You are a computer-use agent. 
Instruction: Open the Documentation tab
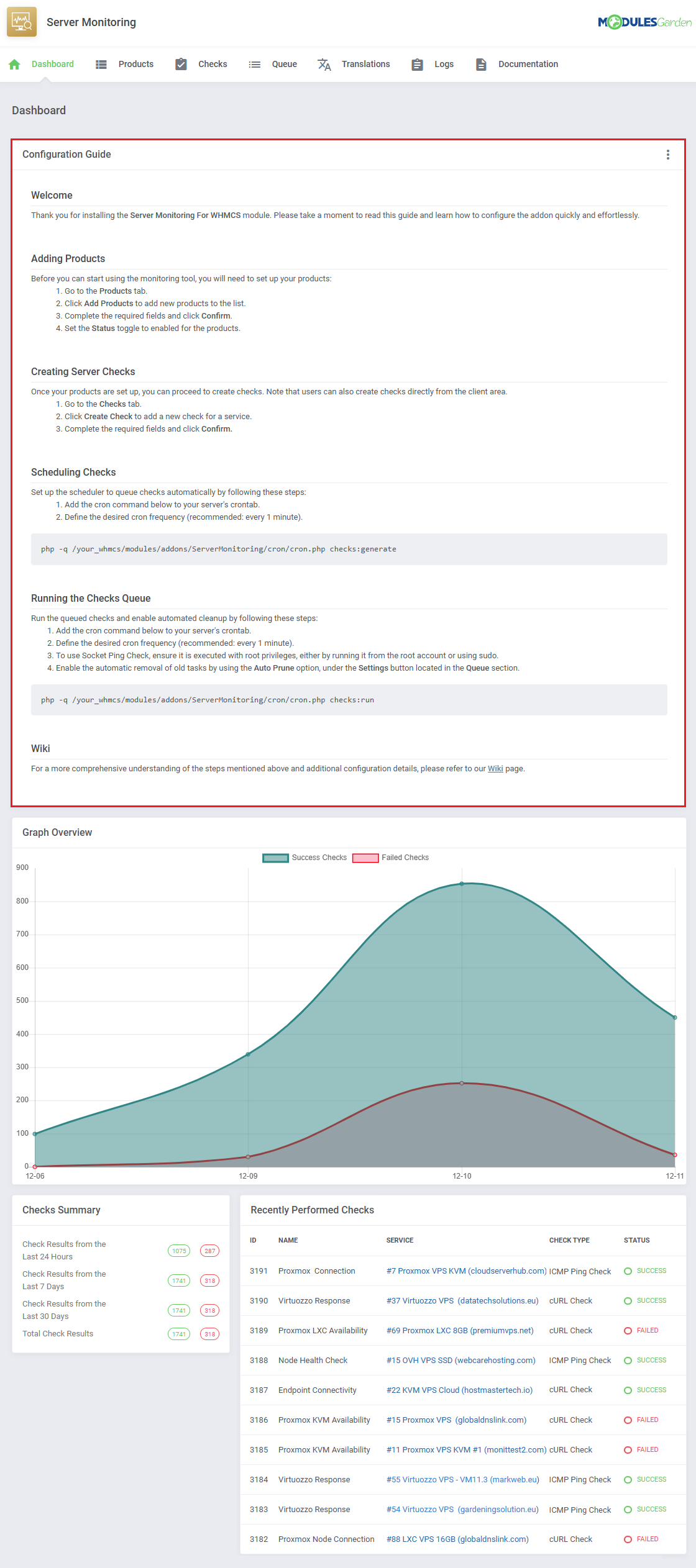pos(528,64)
